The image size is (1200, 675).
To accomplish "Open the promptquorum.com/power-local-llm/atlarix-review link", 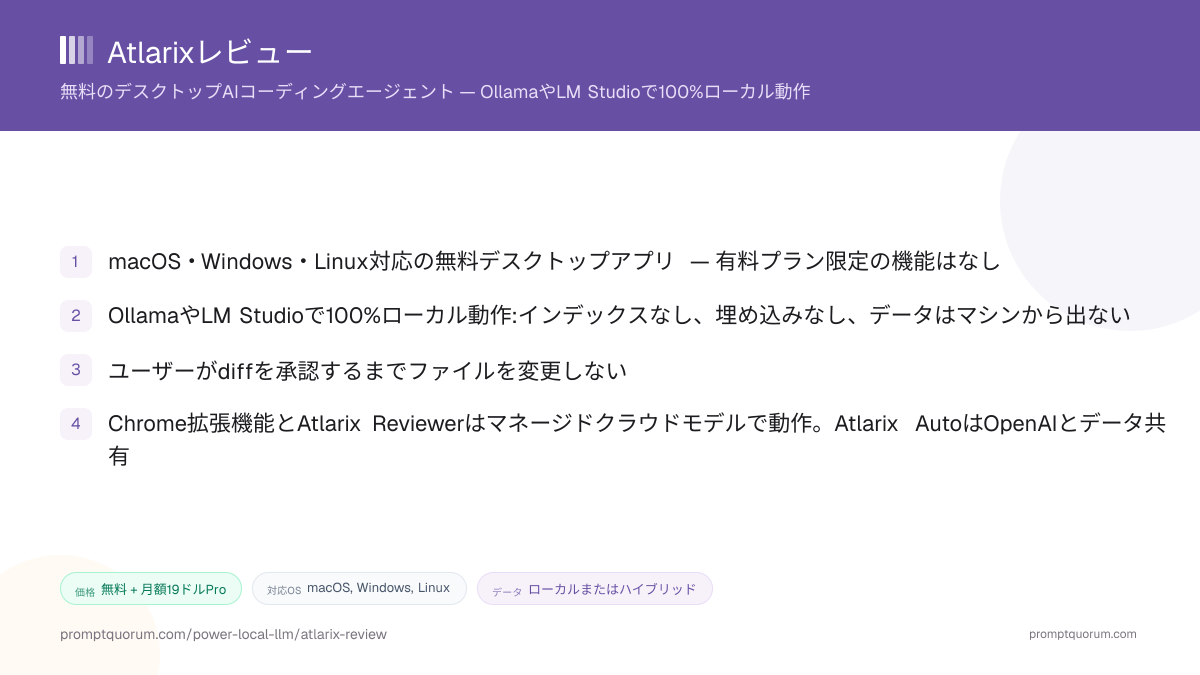I will pos(223,634).
